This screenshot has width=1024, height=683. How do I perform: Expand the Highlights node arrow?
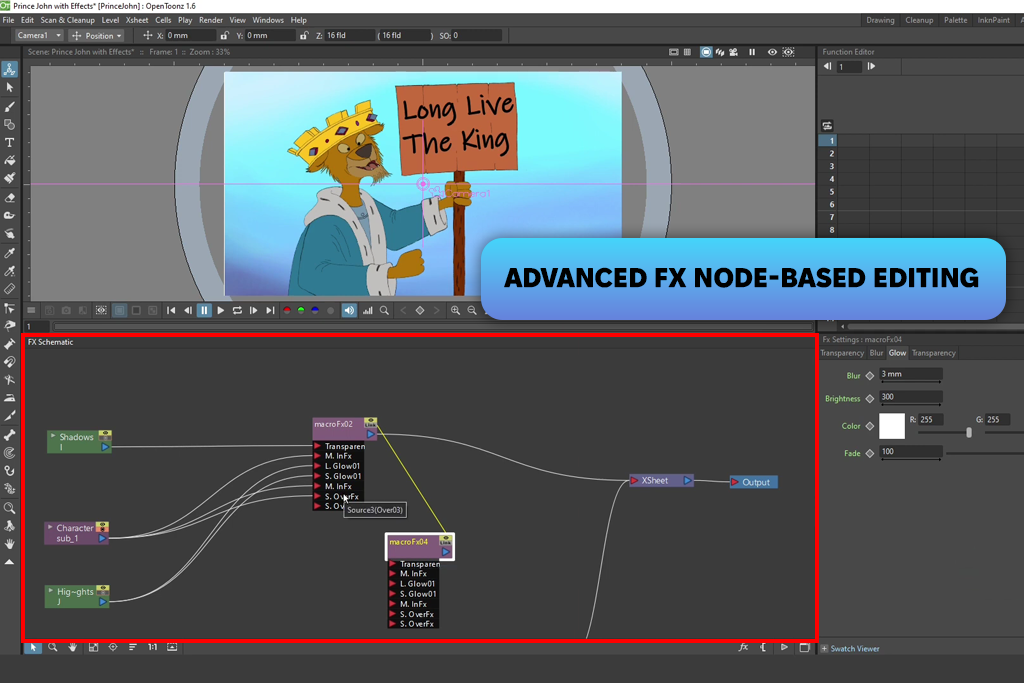coord(51,590)
